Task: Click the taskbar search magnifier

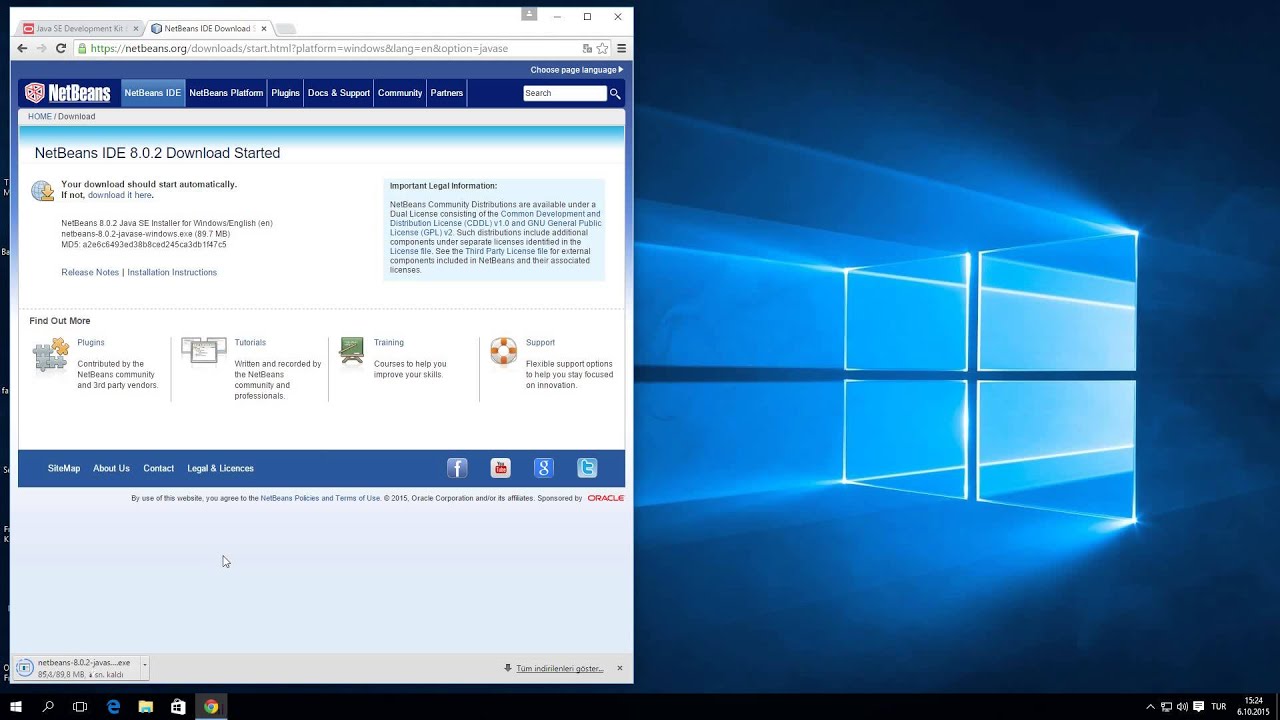Action: pyautogui.click(x=48, y=706)
